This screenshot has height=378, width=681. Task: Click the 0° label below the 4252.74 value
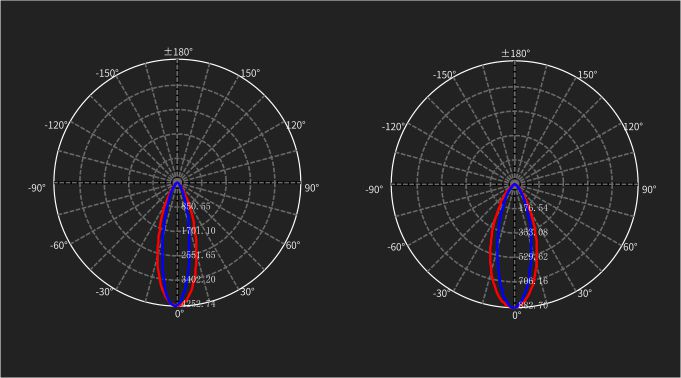click(179, 314)
